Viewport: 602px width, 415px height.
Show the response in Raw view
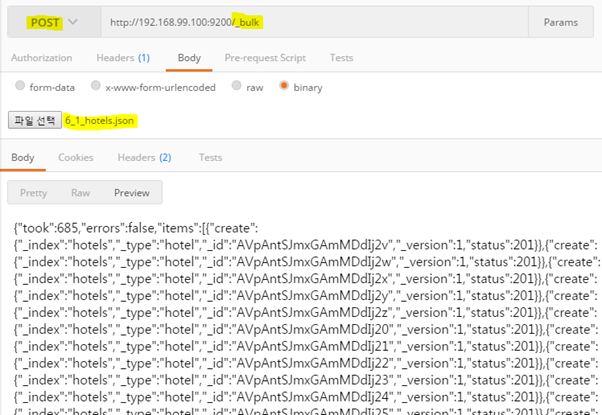point(80,192)
